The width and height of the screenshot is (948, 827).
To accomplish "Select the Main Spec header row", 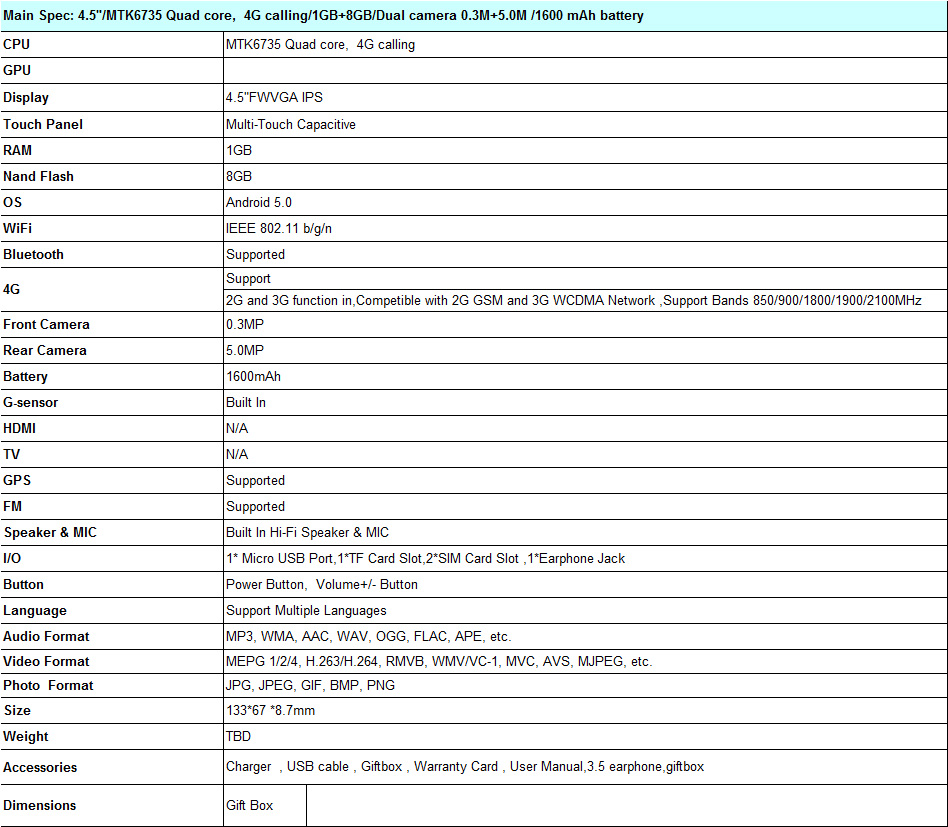I will tap(474, 16).
